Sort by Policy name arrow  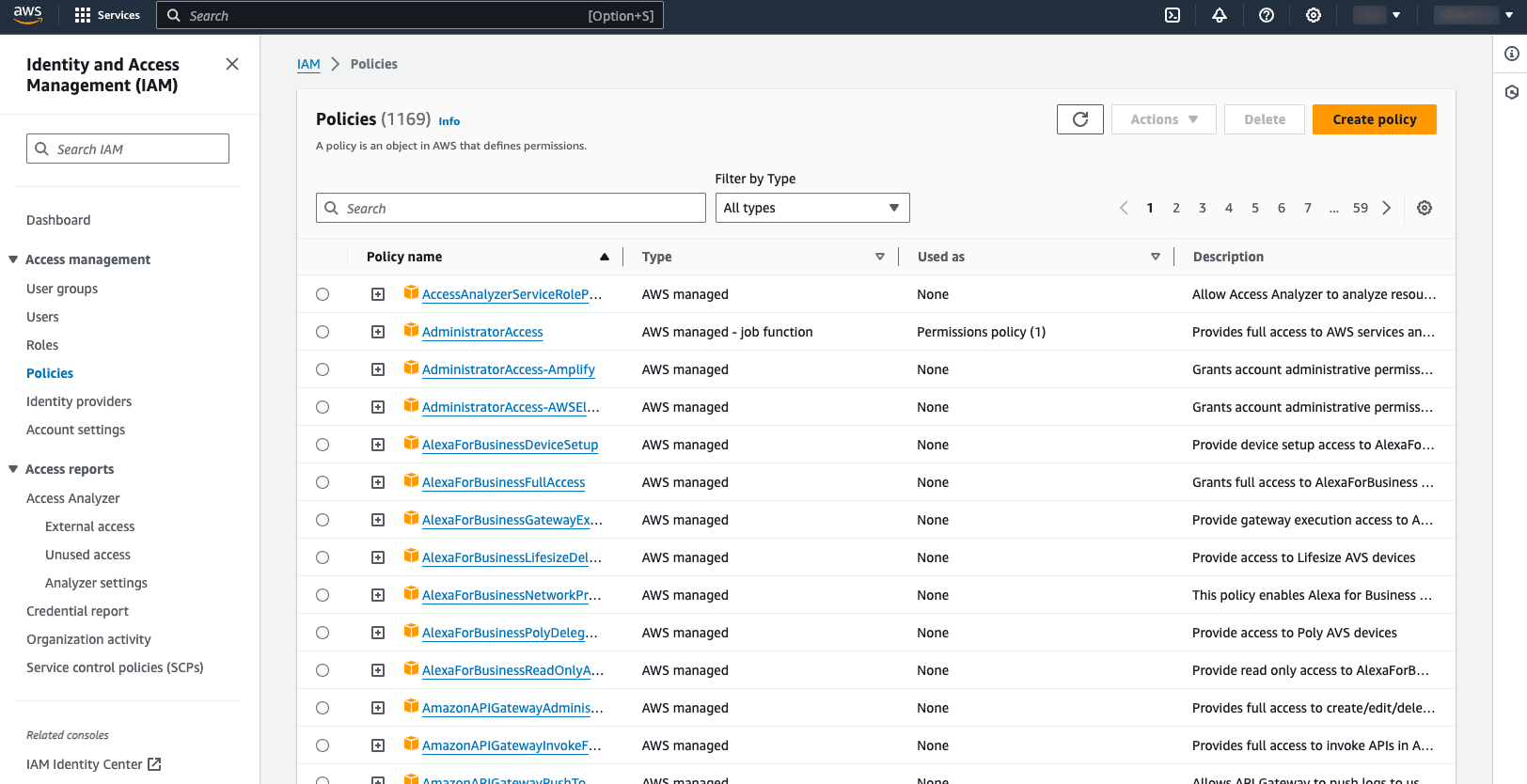tap(605, 257)
